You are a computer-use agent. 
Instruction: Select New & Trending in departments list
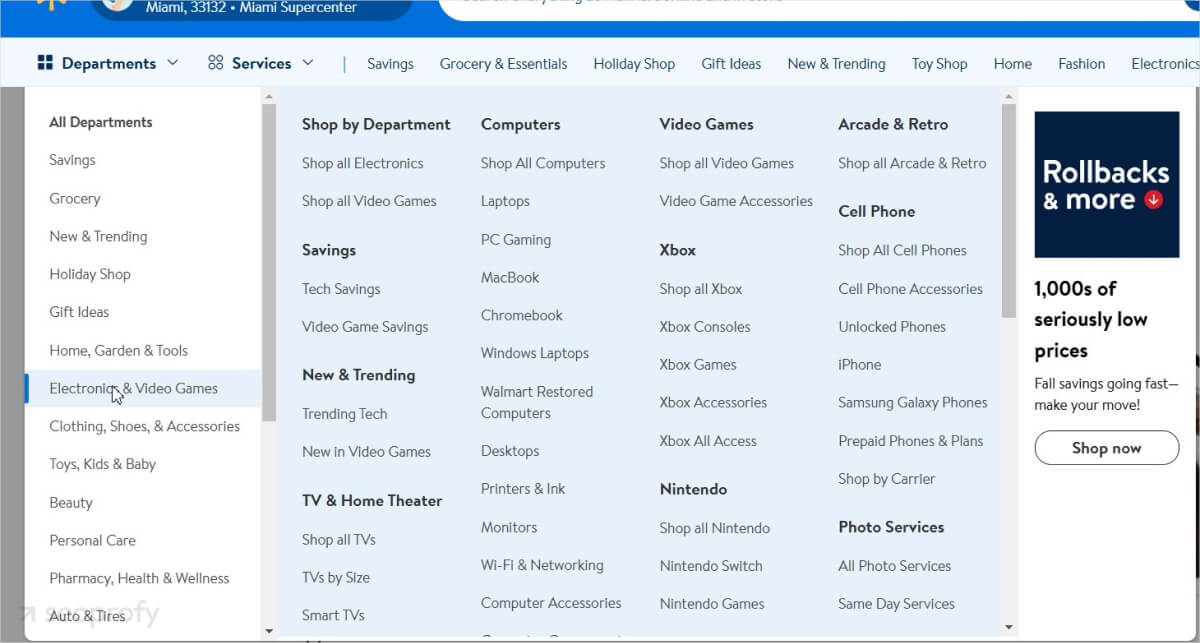(98, 236)
